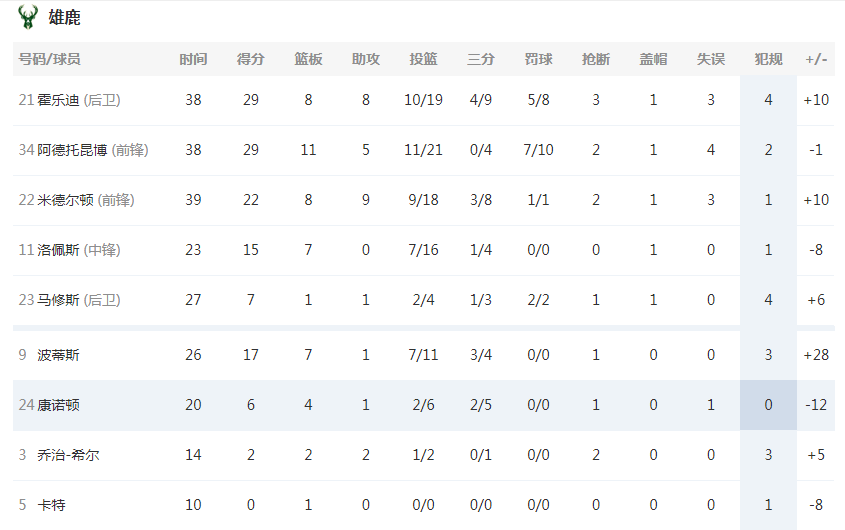Image resolution: width=845 pixels, height=530 pixels.
Task: Click the 时间 column header
Action: coord(193,59)
